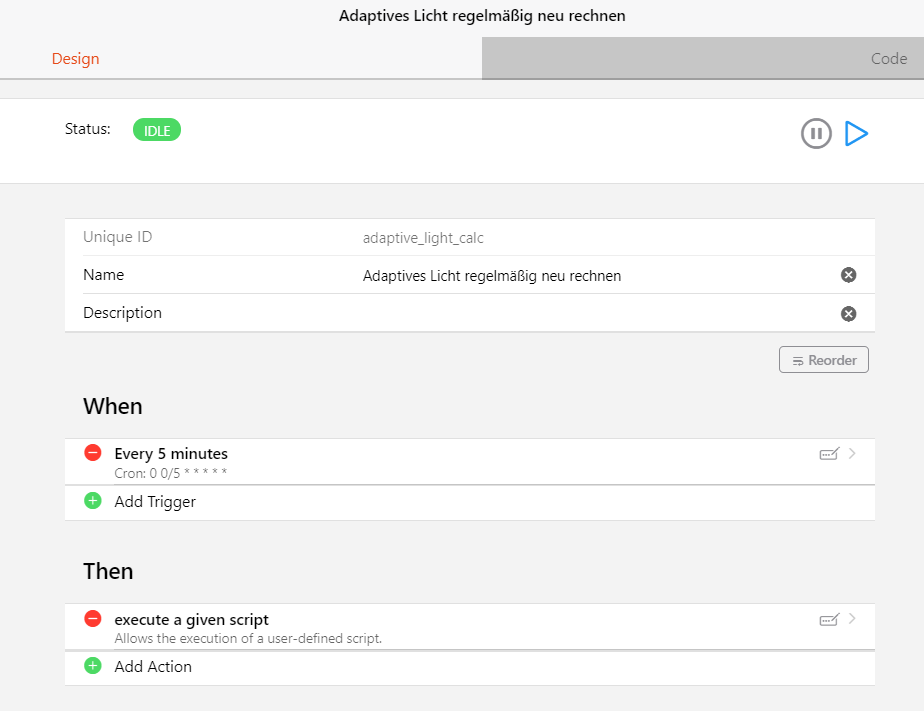This screenshot has width=924, height=711.
Task: Click the green plus next to Add Action
Action: click(93, 666)
